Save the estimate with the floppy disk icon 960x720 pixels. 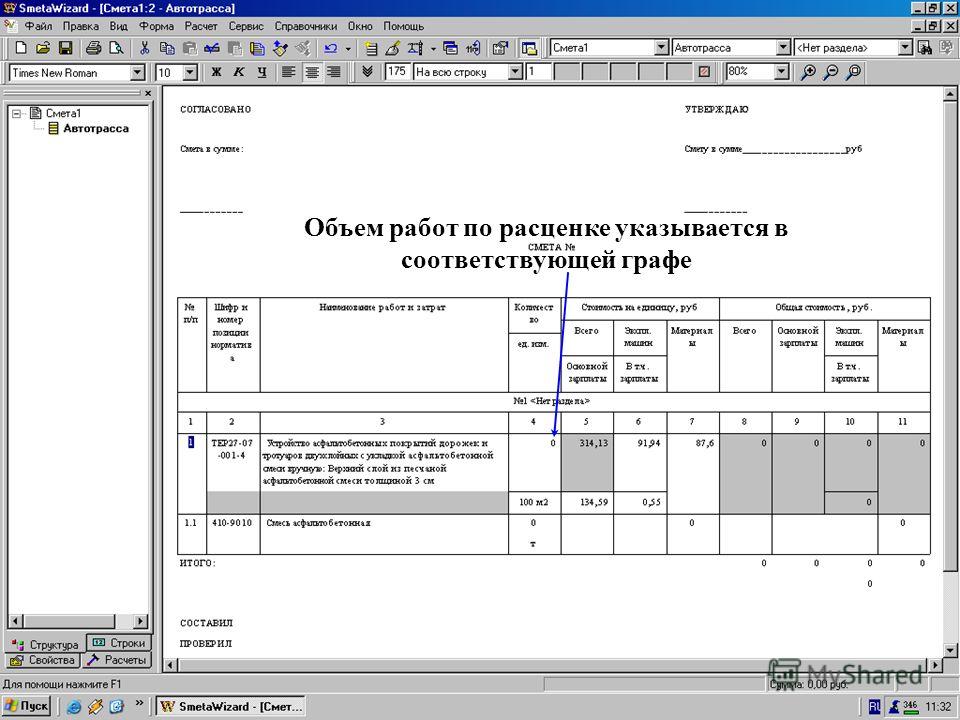pyautogui.click(x=66, y=48)
